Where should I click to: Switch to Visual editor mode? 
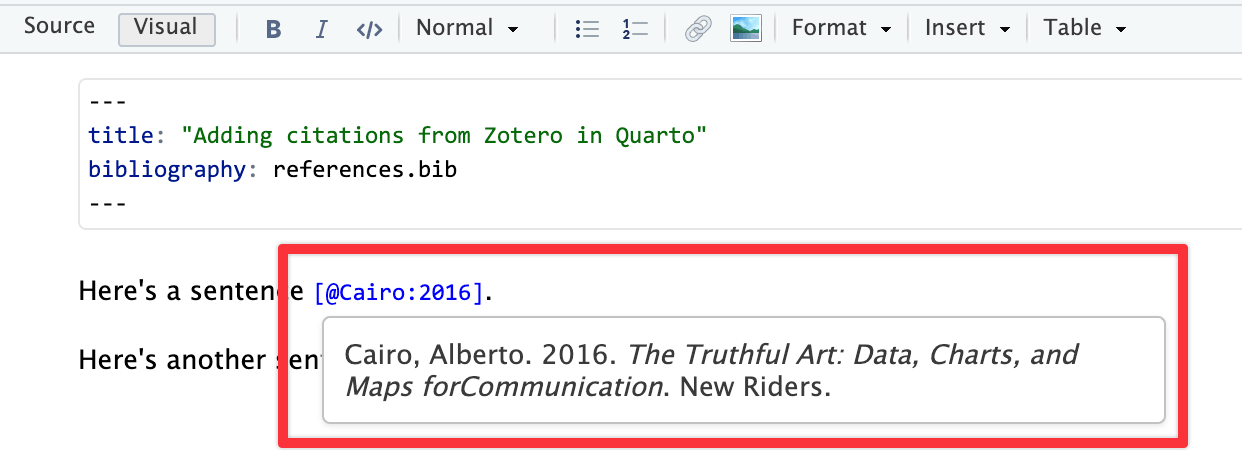point(166,28)
